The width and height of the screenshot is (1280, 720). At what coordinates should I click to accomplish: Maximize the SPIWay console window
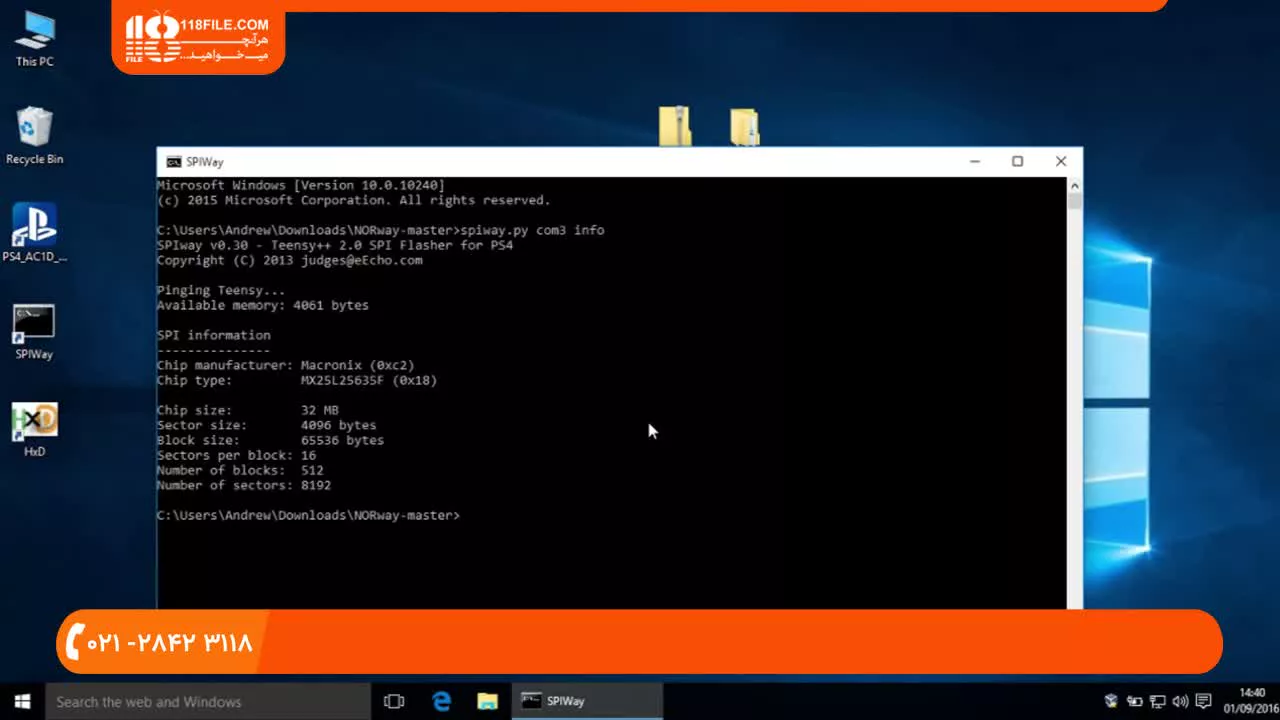[x=1017, y=162]
